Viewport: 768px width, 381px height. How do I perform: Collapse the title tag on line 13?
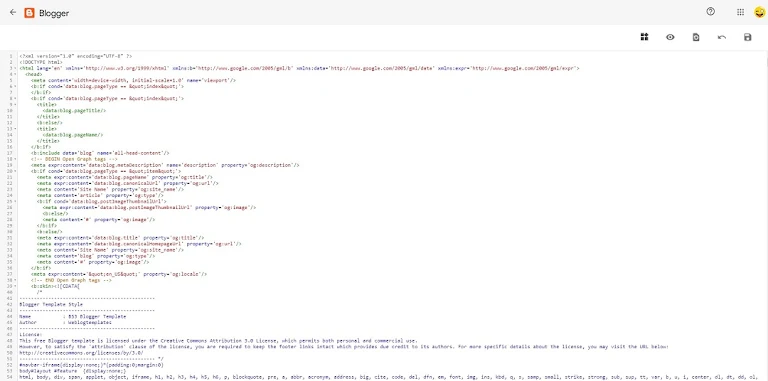15,129
